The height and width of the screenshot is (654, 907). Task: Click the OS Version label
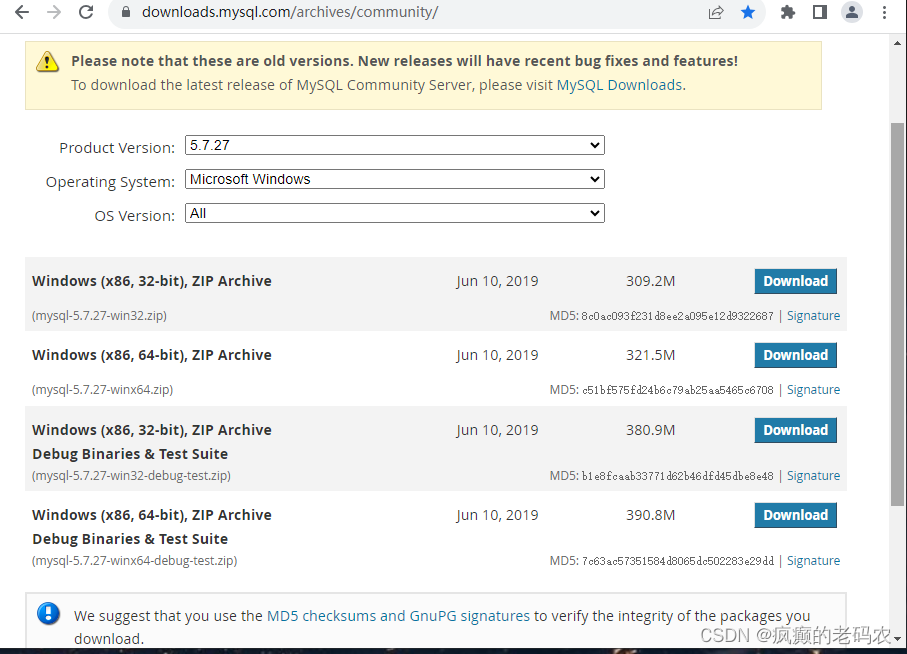click(135, 216)
